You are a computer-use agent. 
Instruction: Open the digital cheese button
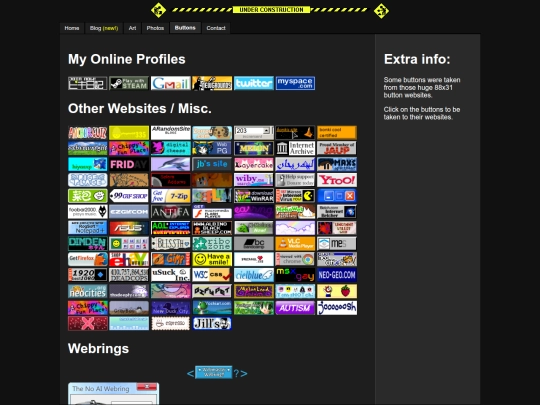tap(170, 148)
